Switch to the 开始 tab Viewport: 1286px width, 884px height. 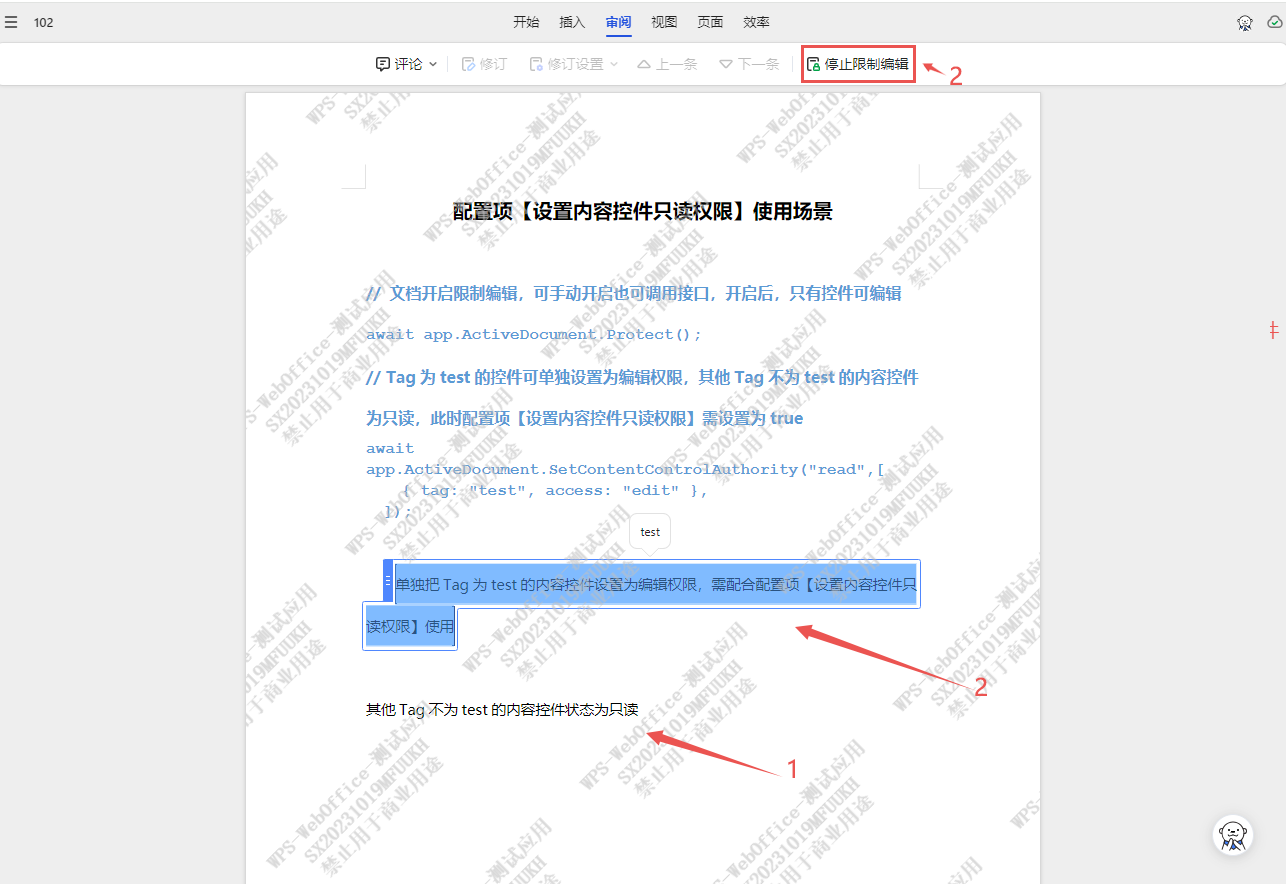(x=526, y=22)
